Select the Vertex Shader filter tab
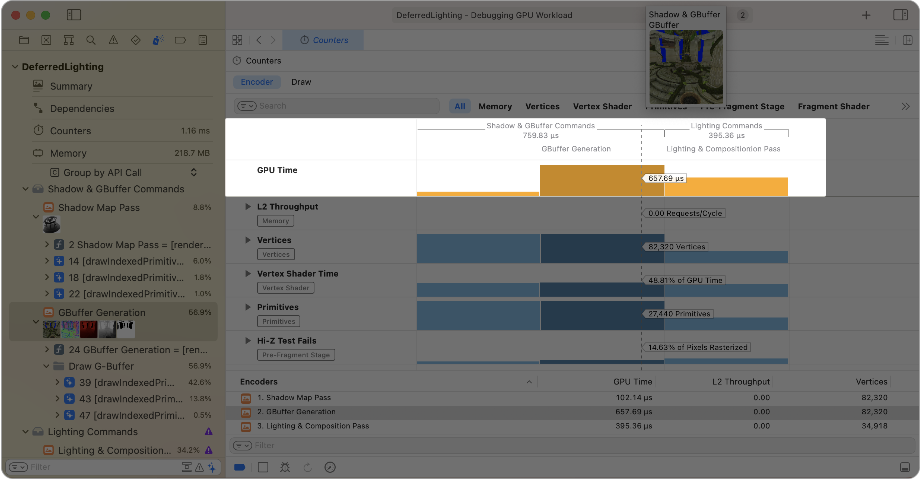This screenshot has height=479, width=920. click(602, 106)
